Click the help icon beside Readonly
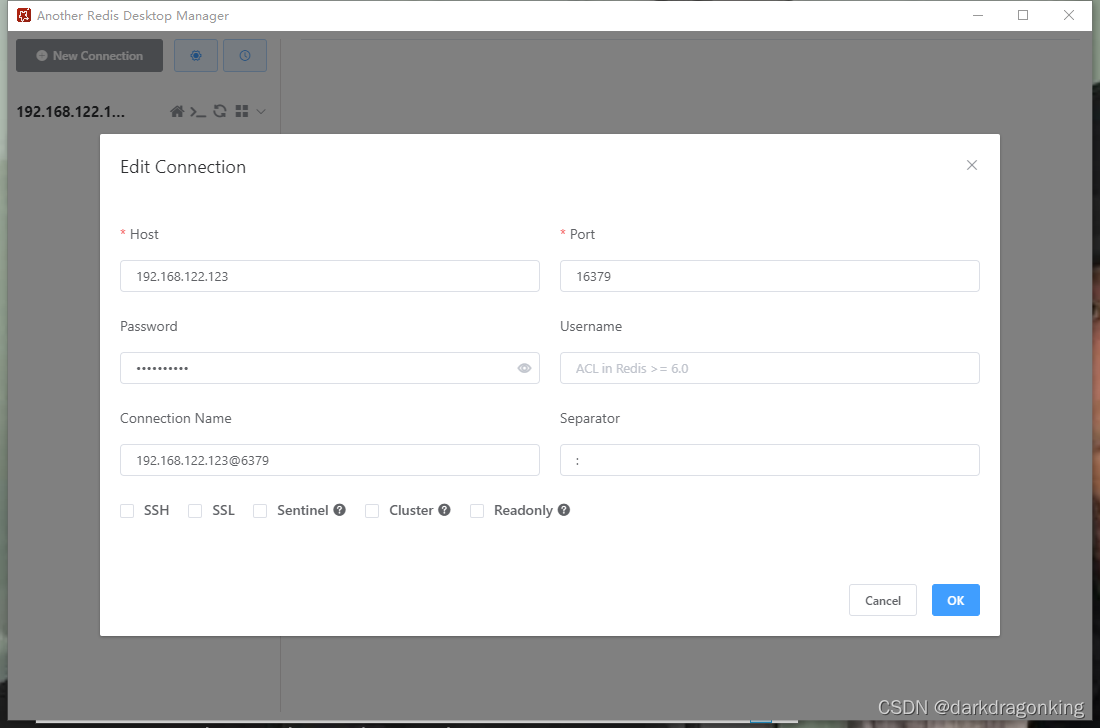Viewport: 1100px width, 728px height. [564, 510]
